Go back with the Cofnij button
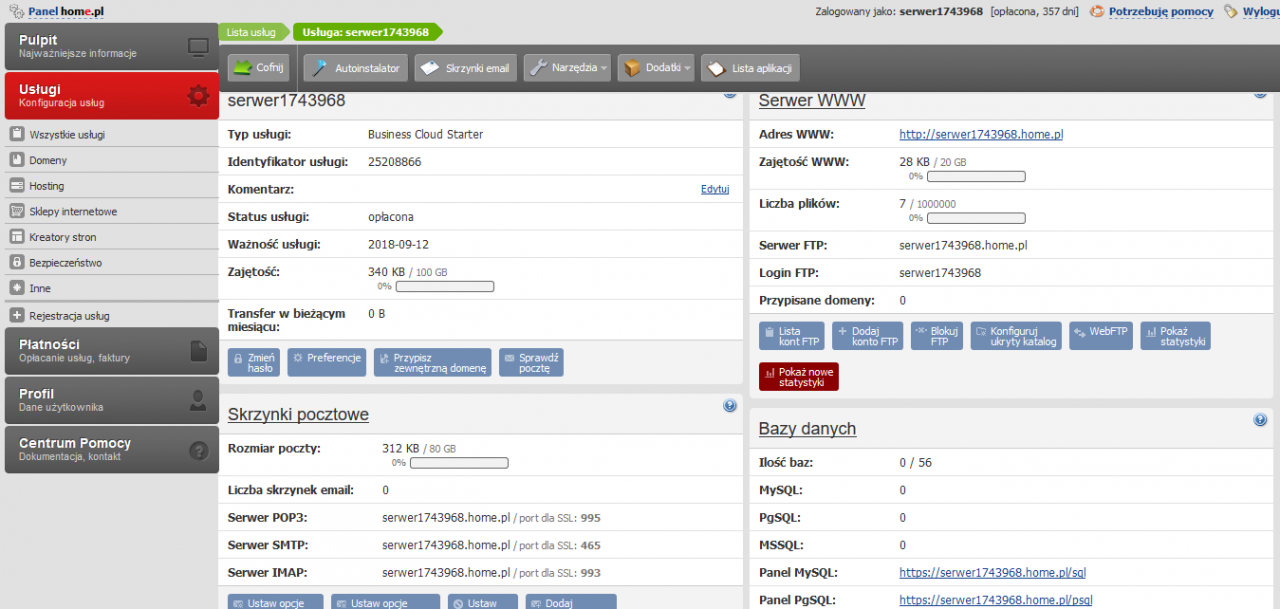The height and width of the screenshot is (609, 1280). [x=259, y=68]
